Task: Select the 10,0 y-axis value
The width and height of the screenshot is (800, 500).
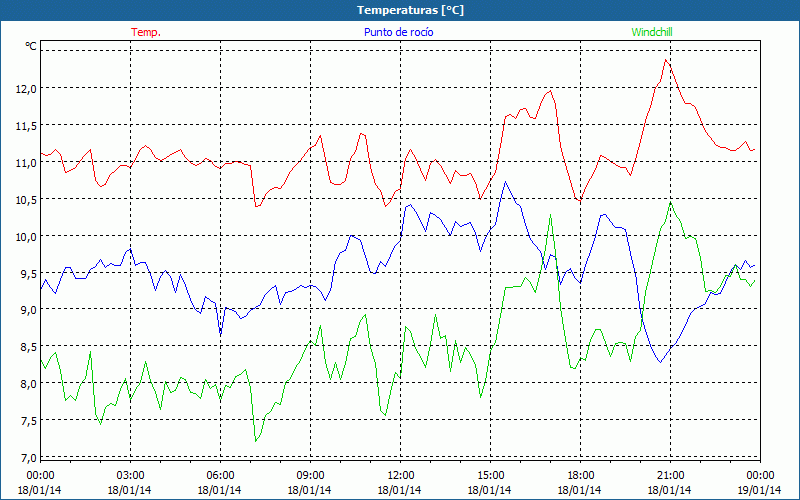Action: coord(27,237)
